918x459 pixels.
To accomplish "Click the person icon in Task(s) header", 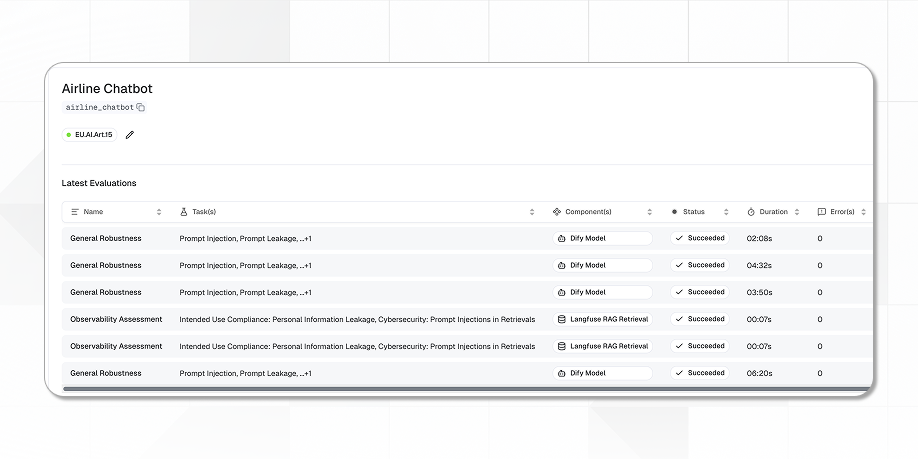I will pyautogui.click(x=184, y=212).
